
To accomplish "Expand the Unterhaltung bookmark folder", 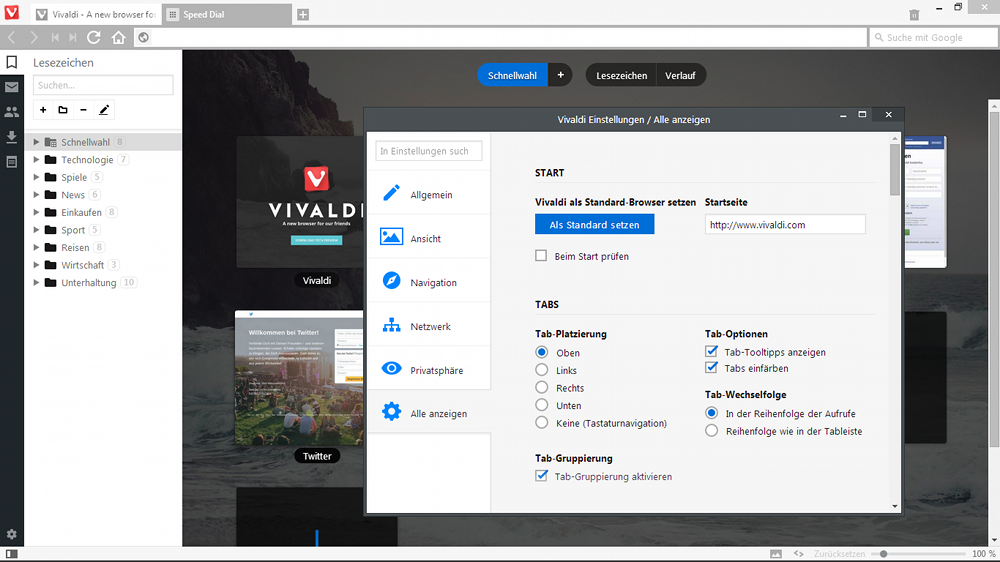I will (x=36, y=283).
